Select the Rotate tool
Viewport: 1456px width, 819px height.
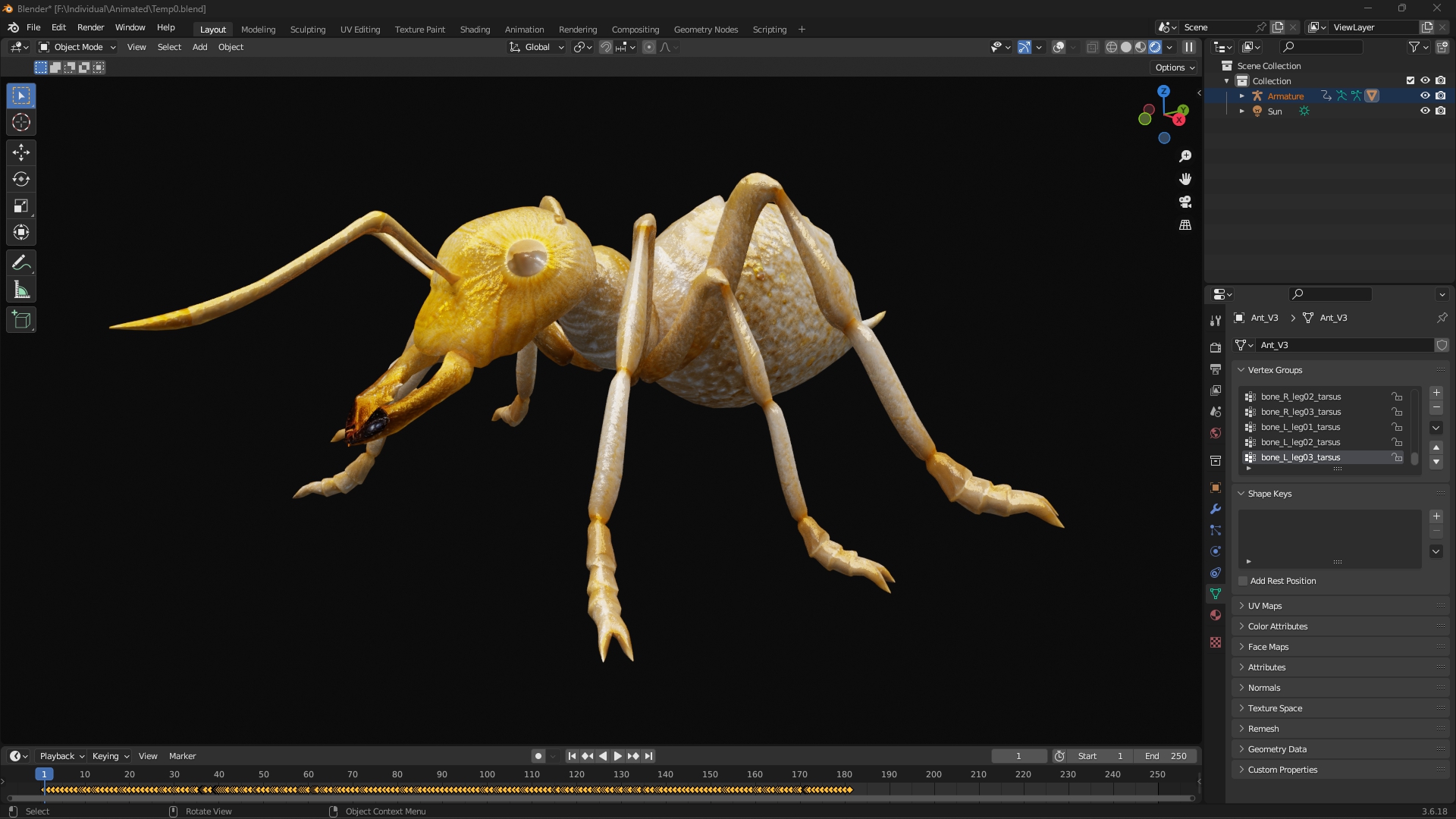[x=21, y=179]
